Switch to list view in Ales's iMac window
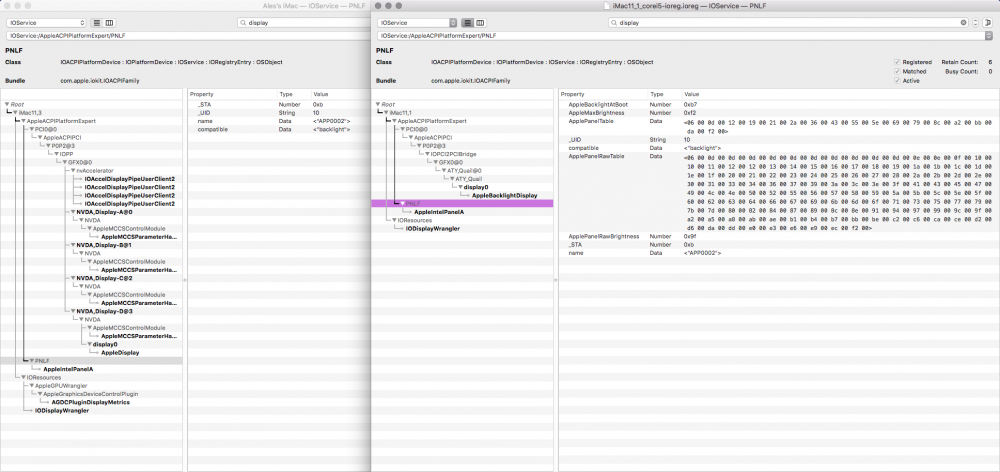1000x472 pixels. pos(96,23)
